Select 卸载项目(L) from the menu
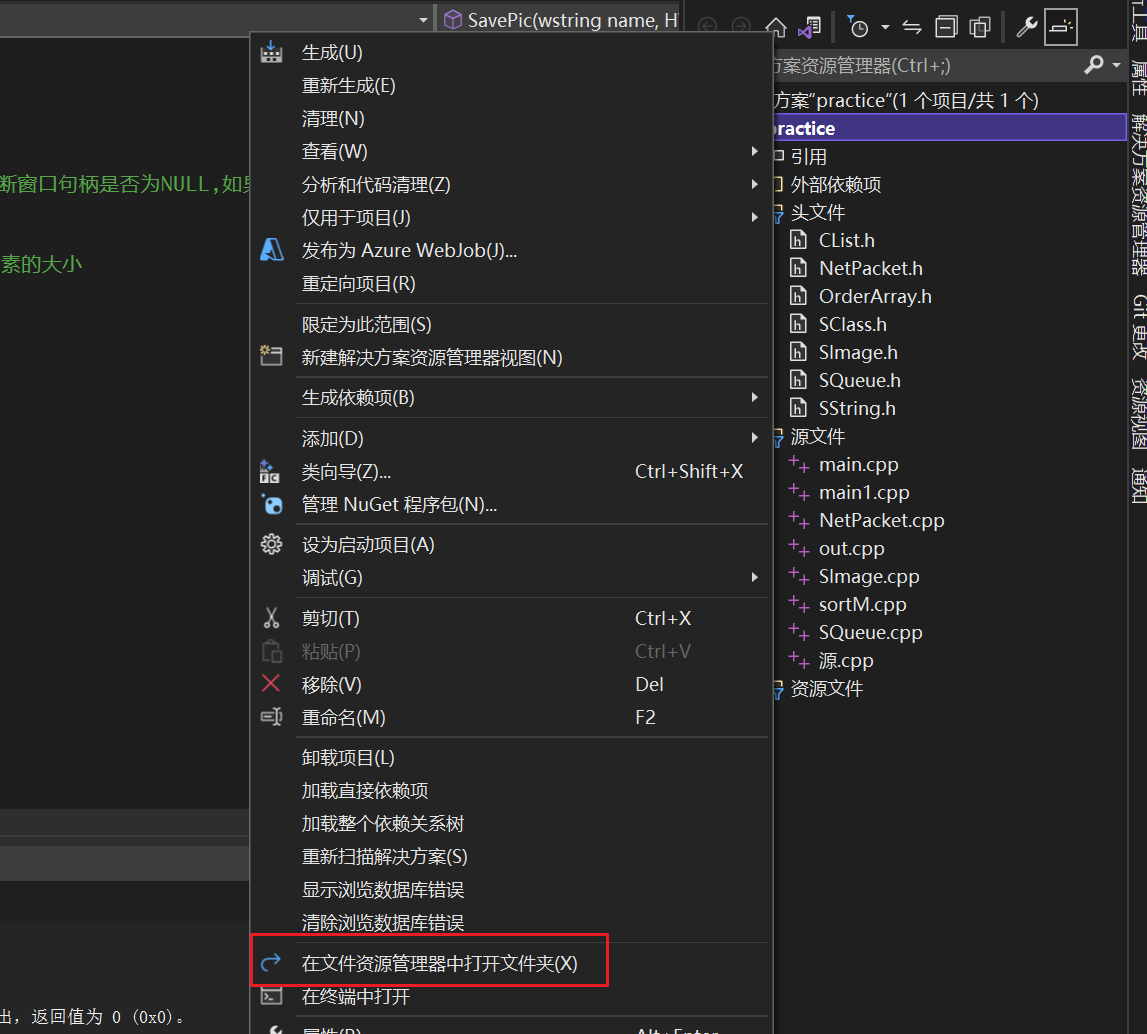Image resolution: width=1147 pixels, height=1034 pixels. click(348, 758)
